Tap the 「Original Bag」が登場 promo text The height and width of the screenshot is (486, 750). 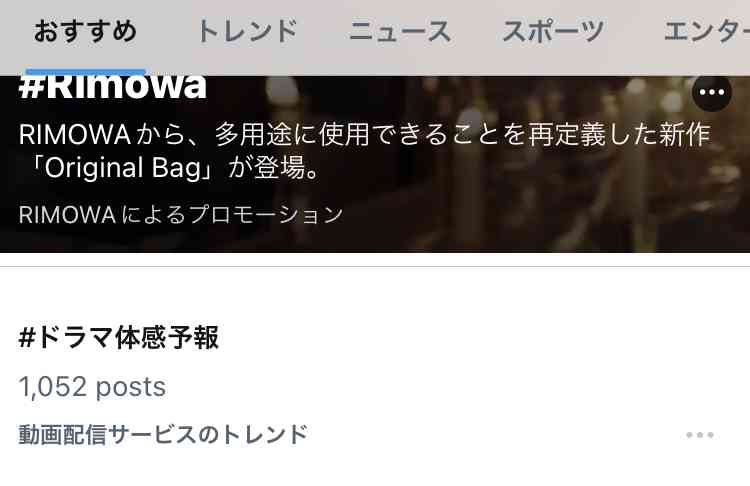click(x=174, y=168)
